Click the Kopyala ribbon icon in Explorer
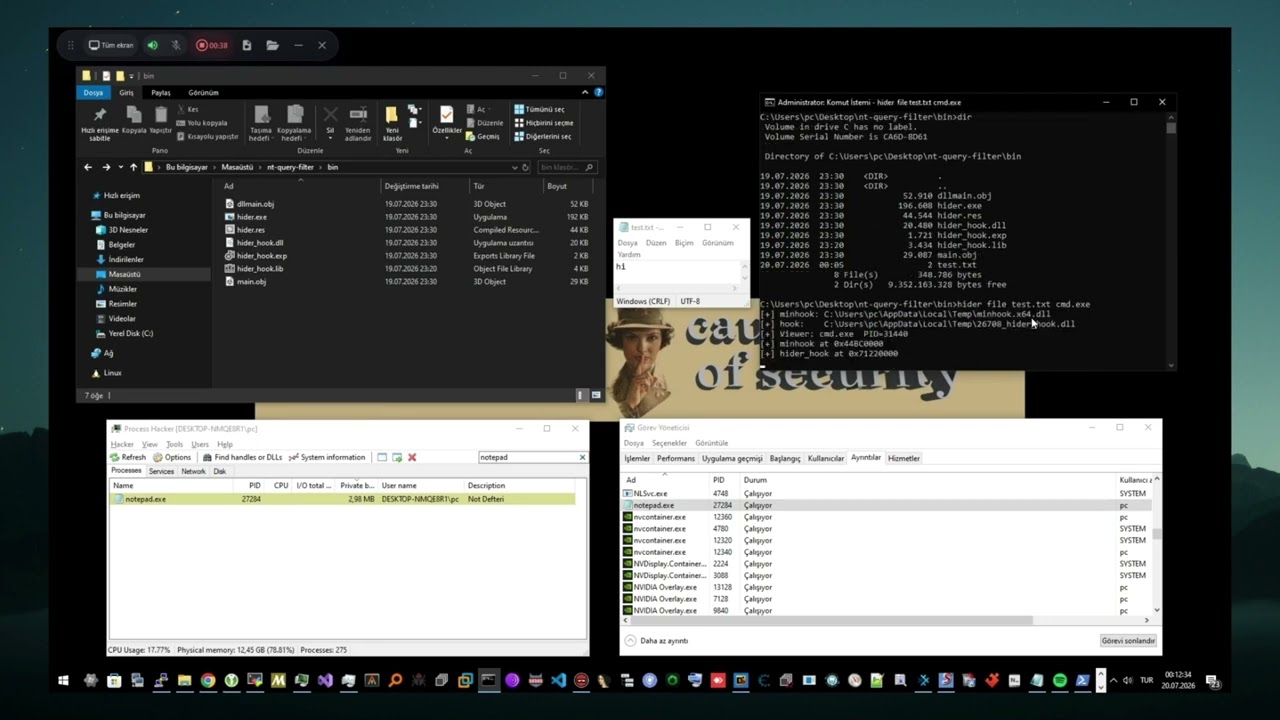The image size is (1280, 720). [x=133, y=121]
